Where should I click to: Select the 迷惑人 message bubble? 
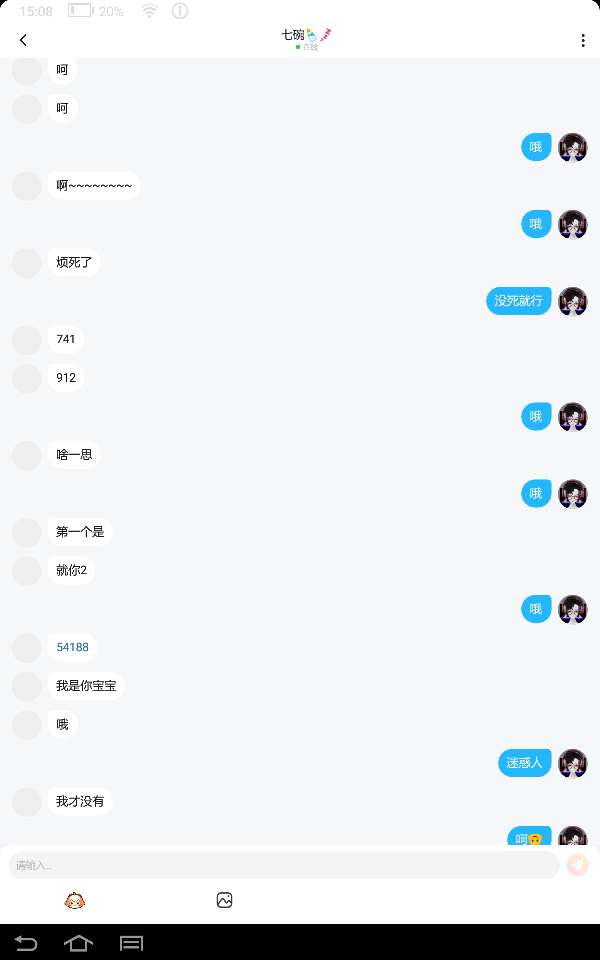(x=525, y=763)
